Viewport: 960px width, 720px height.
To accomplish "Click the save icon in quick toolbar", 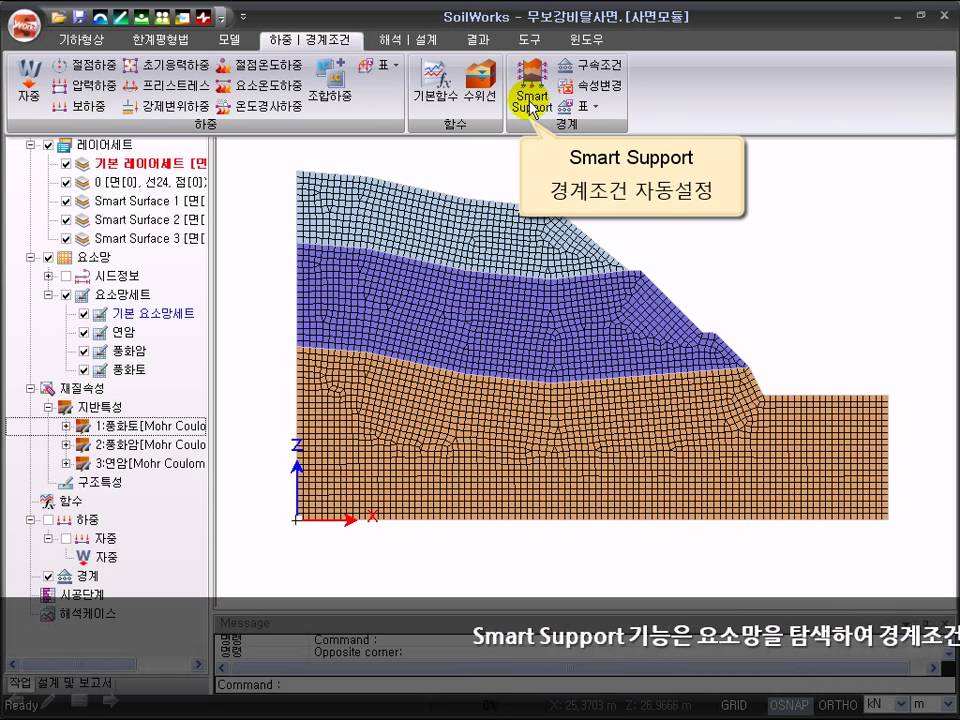I will pyautogui.click(x=79, y=17).
